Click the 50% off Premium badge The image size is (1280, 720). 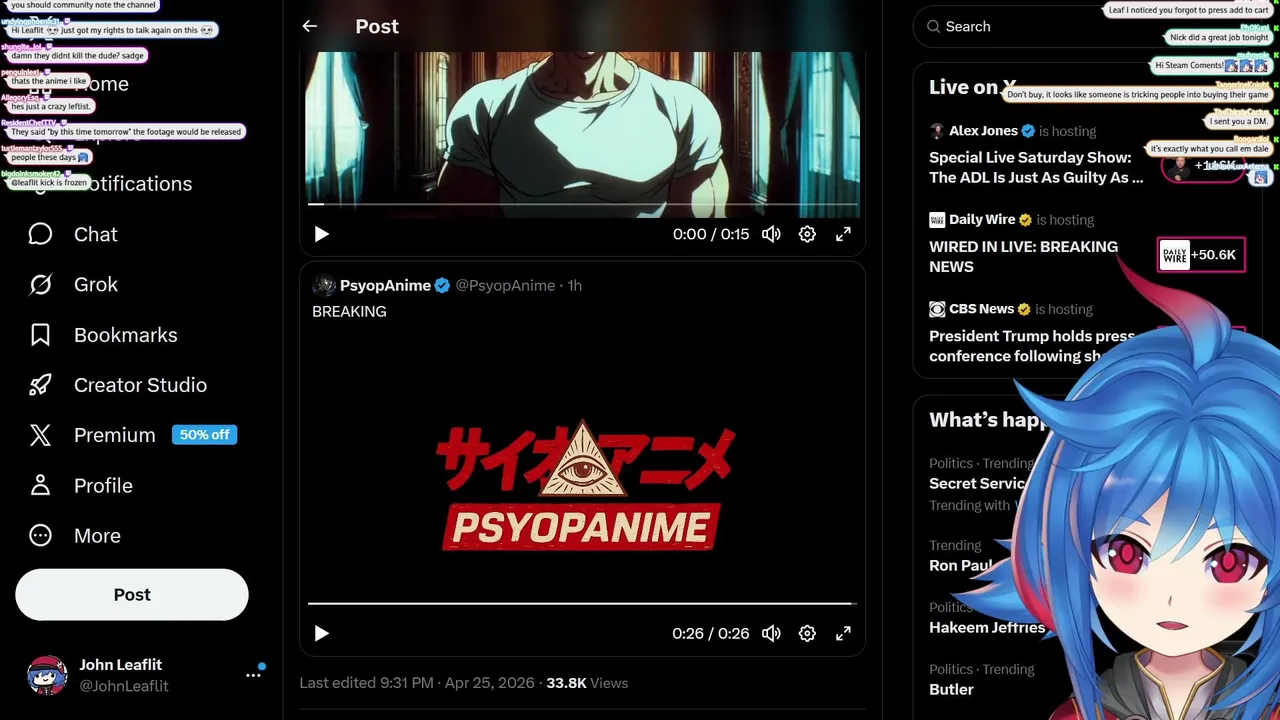(x=204, y=435)
